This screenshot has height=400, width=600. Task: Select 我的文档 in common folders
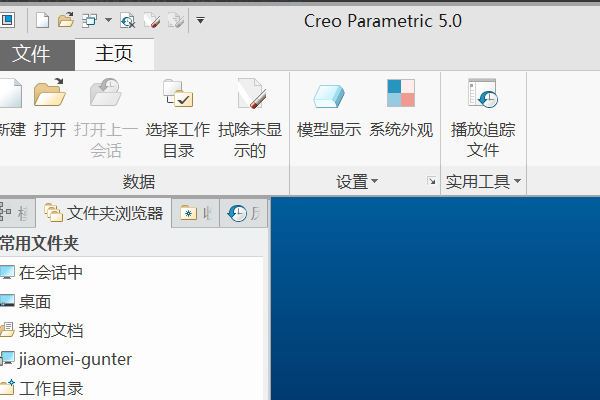click(41, 330)
